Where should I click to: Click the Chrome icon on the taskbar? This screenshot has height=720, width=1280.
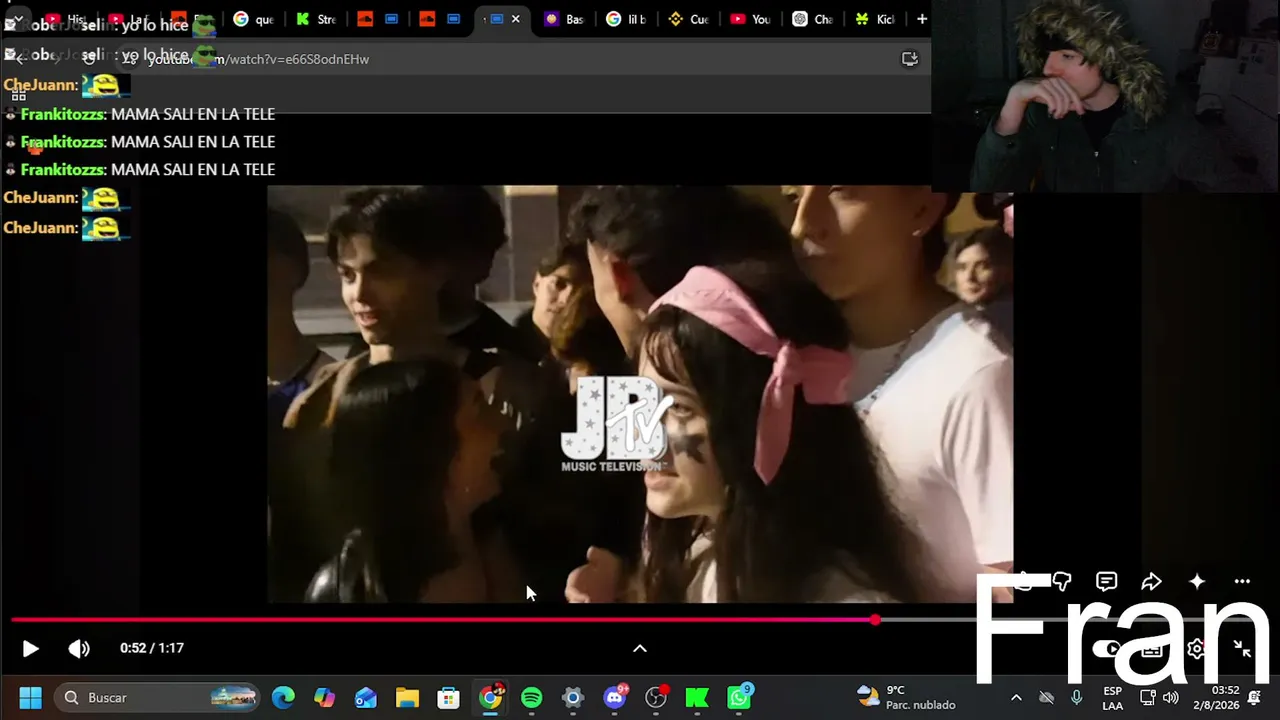pyautogui.click(x=491, y=697)
